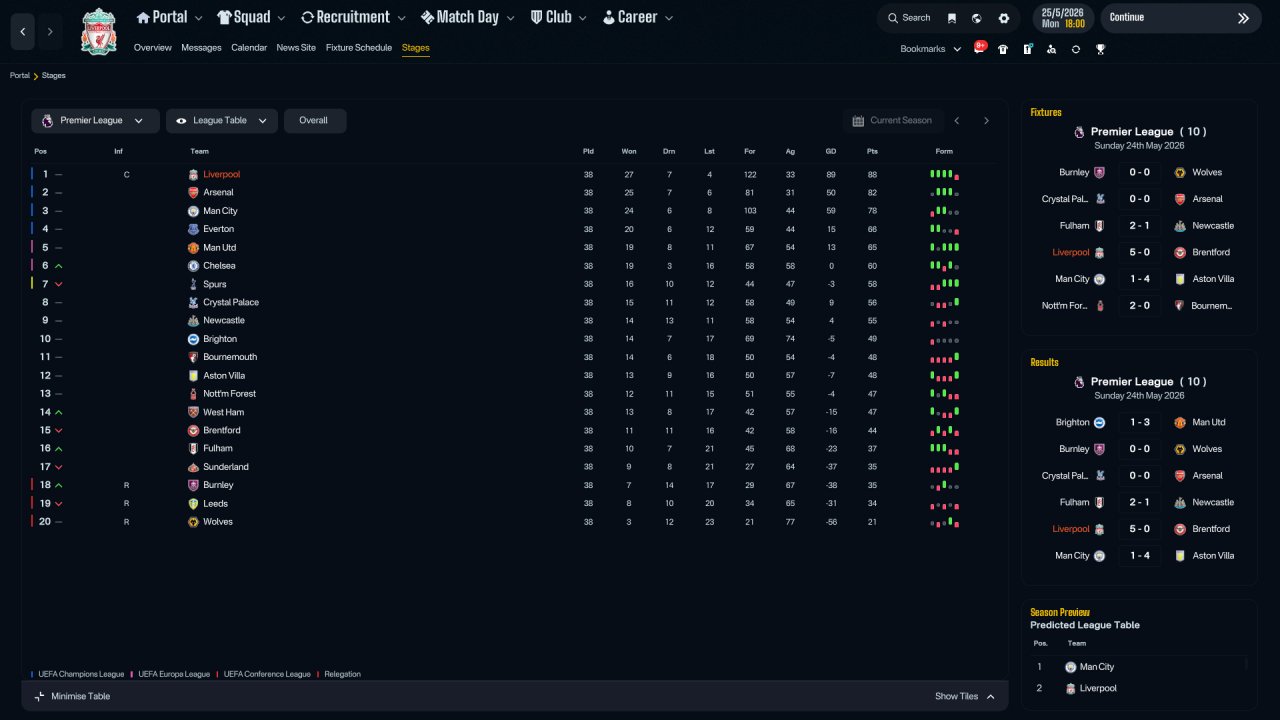Click the Sunderland badge in the league table
Screen dimensions: 1280x720
pos(194,467)
